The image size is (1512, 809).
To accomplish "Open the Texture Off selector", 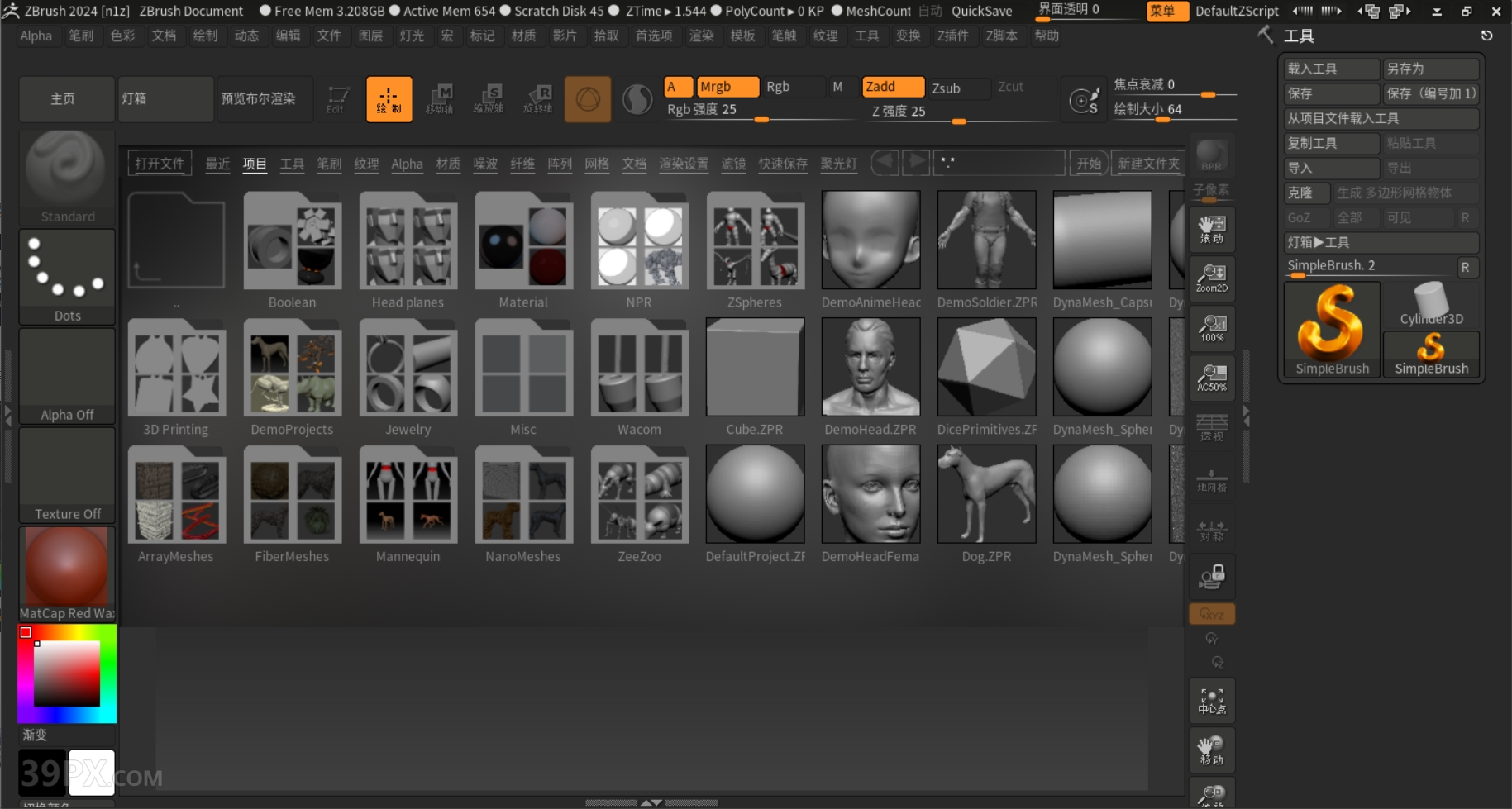I will click(67, 475).
